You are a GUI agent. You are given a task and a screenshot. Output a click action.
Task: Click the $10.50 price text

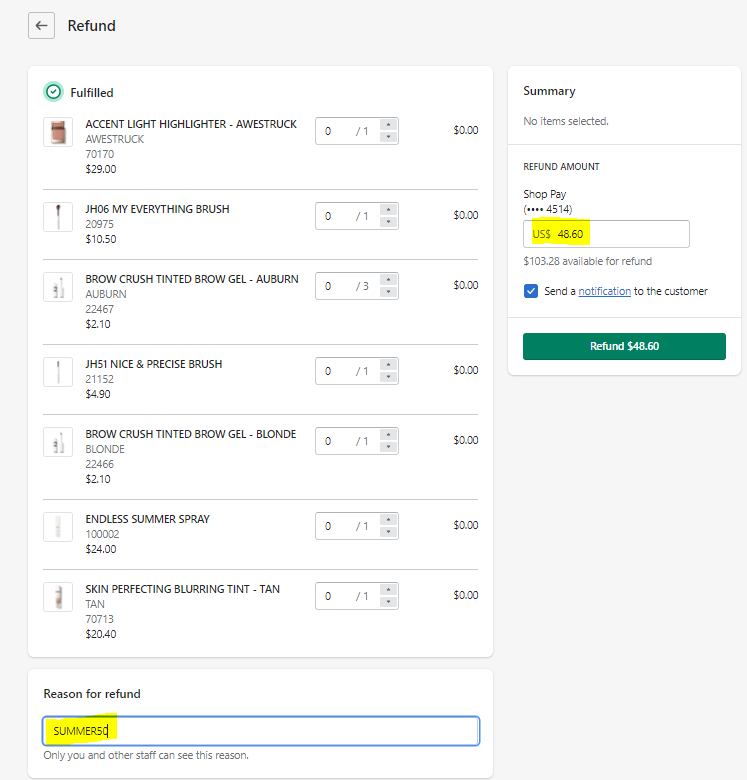pos(101,239)
